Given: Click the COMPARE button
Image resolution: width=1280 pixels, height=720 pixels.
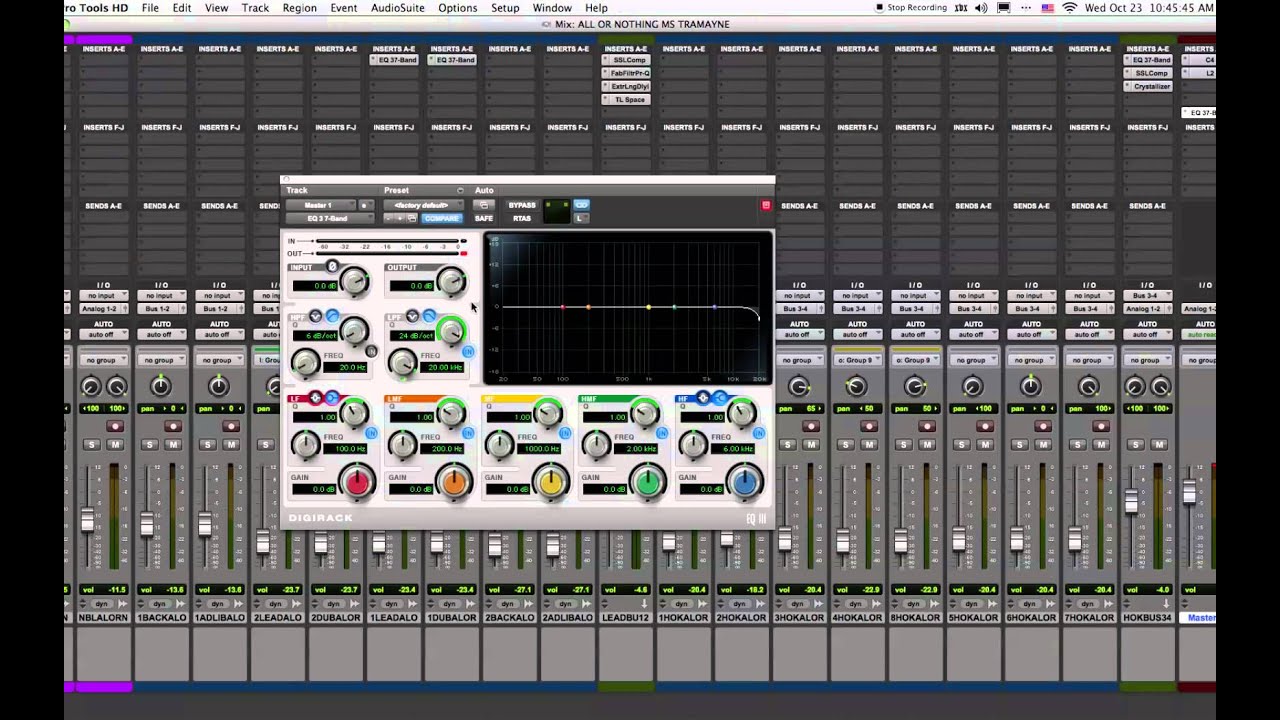Looking at the screenshot, I should click(442, 218).
